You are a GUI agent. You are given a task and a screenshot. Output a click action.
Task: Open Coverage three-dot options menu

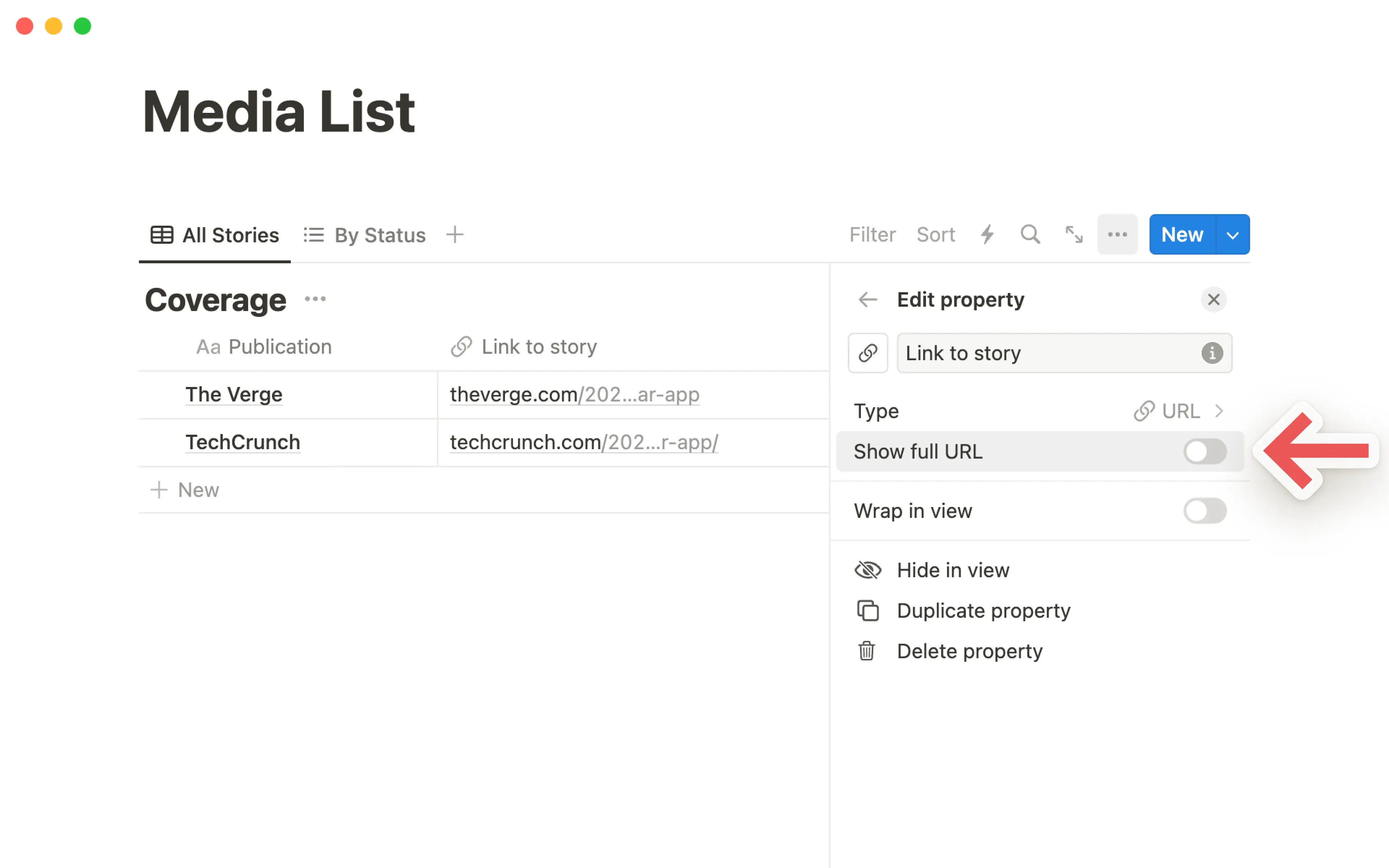[315, 299]
